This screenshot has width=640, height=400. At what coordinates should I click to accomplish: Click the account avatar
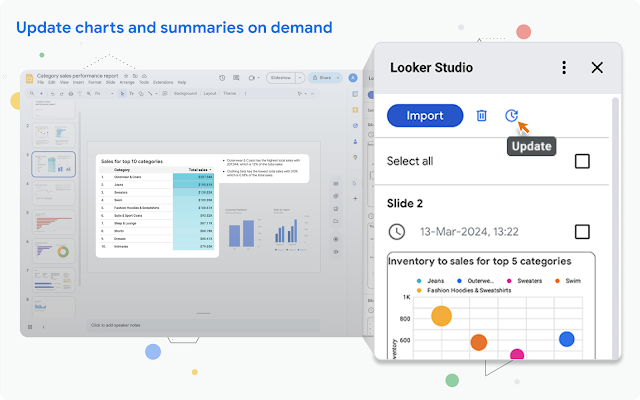pyautogui.click(x=353, y=78)
